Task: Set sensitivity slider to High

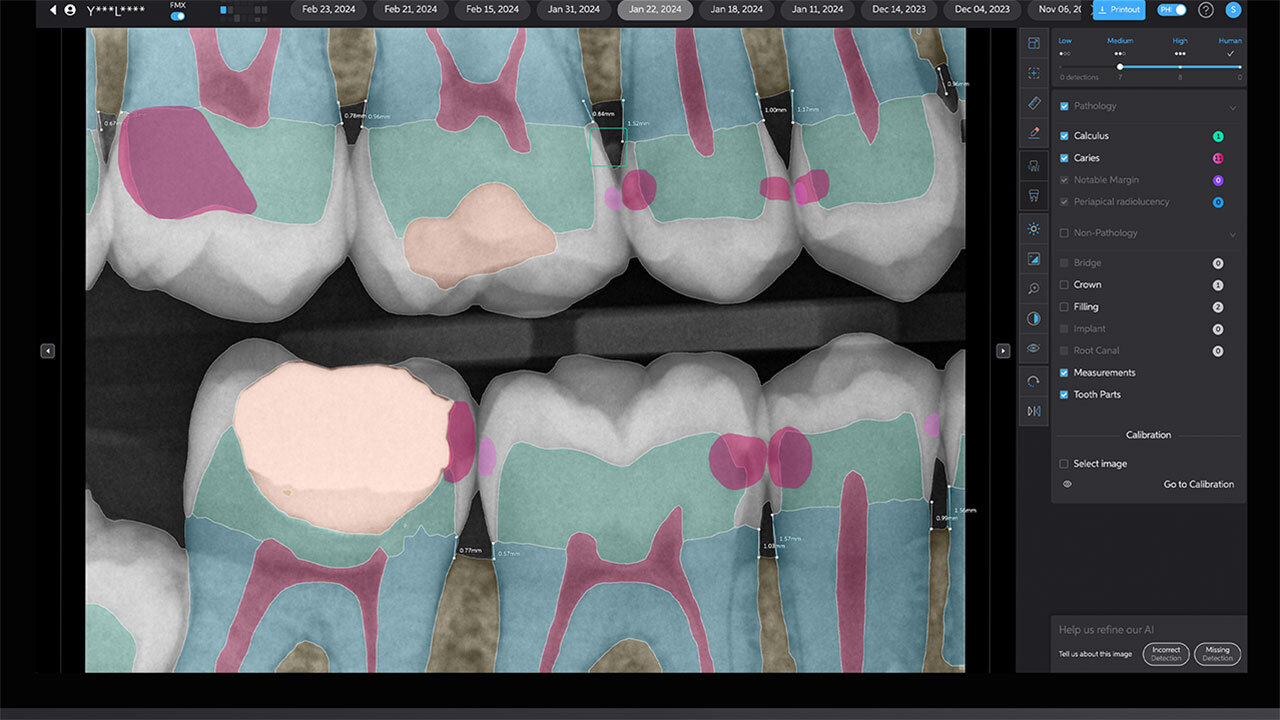Action: point(1180,66)
